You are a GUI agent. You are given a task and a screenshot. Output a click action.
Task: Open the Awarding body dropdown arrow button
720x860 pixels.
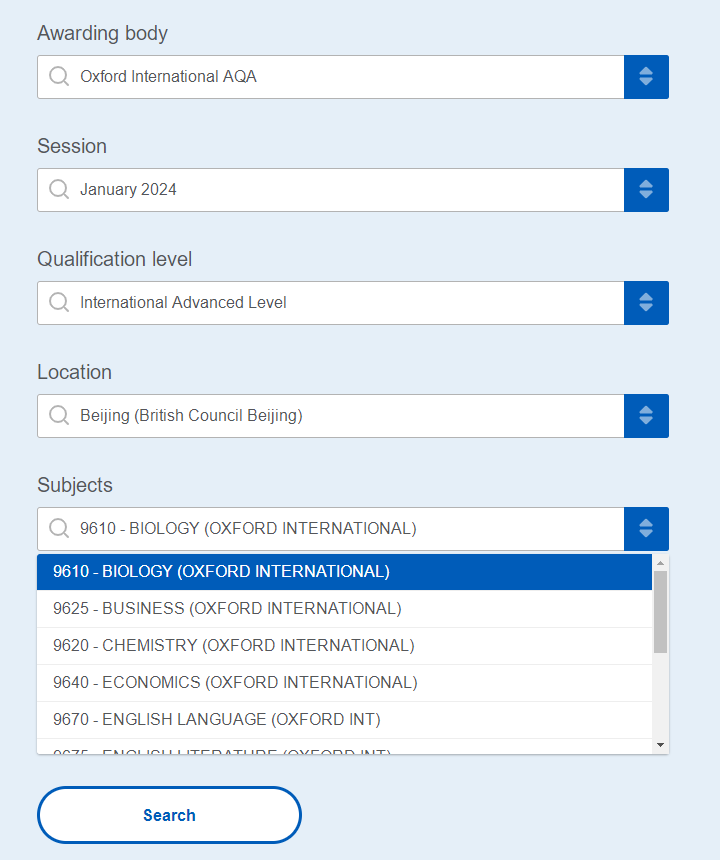(x=646, y=77)
